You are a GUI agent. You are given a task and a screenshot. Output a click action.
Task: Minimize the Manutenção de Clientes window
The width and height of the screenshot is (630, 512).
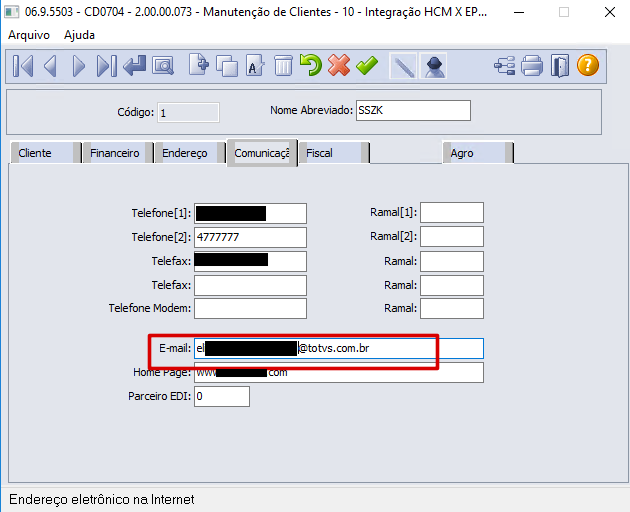click(519, 12)
